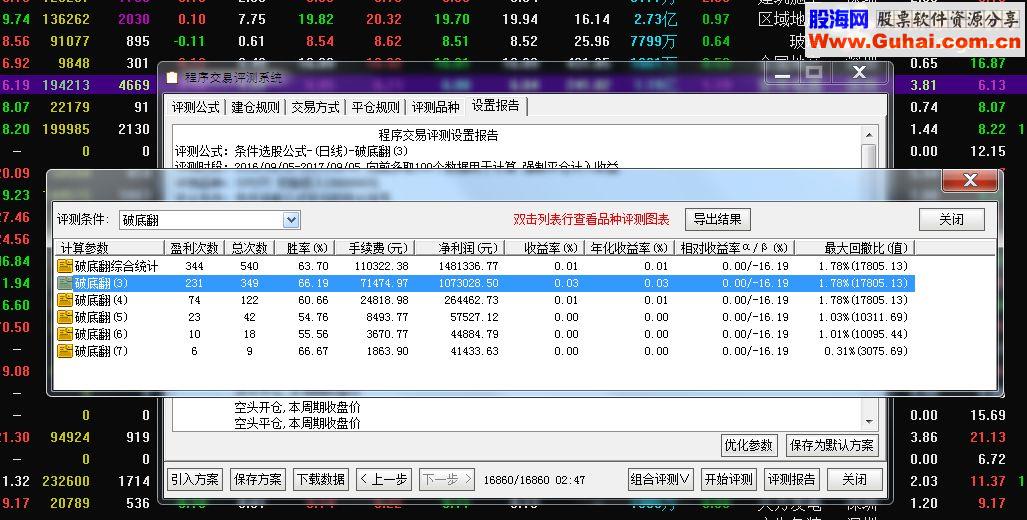Viewport: 1027px width, 520px height.
Task: Click 关闭 button in results window
Action: tap(952, 219)
